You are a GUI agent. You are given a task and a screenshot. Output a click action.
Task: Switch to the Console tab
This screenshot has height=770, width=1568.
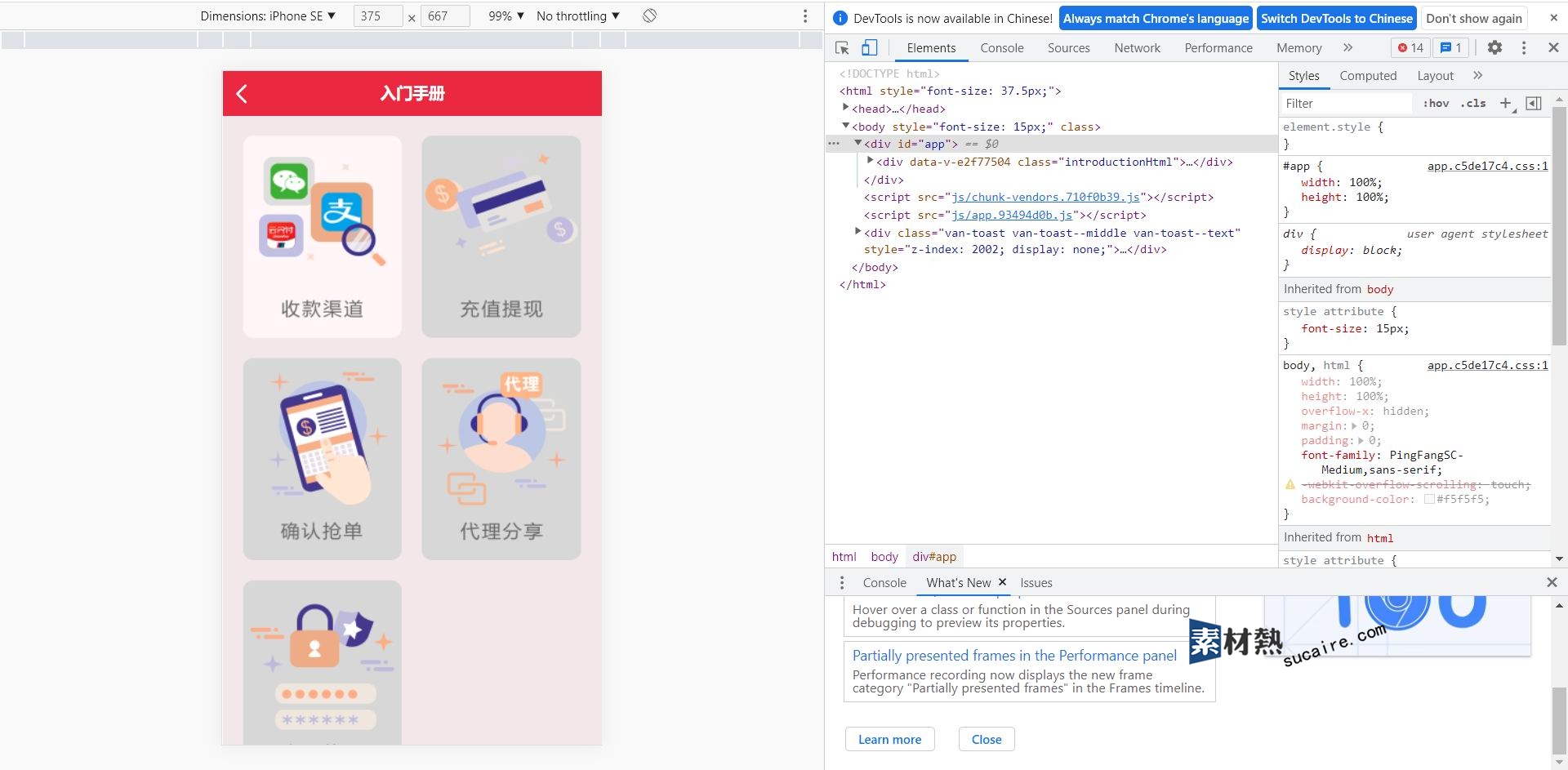point(1002,48)
